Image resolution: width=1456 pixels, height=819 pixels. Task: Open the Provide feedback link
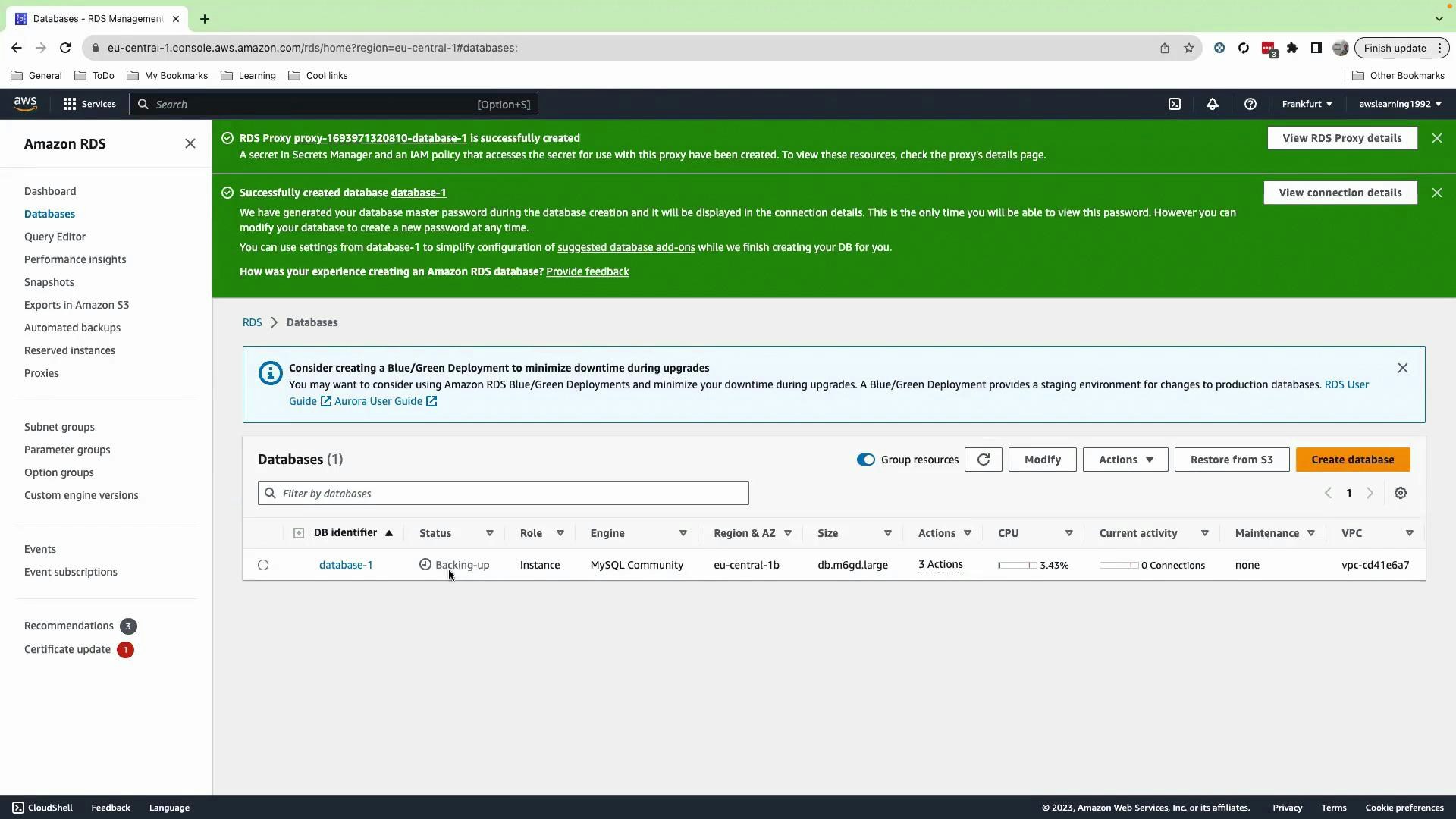(588, 271)
